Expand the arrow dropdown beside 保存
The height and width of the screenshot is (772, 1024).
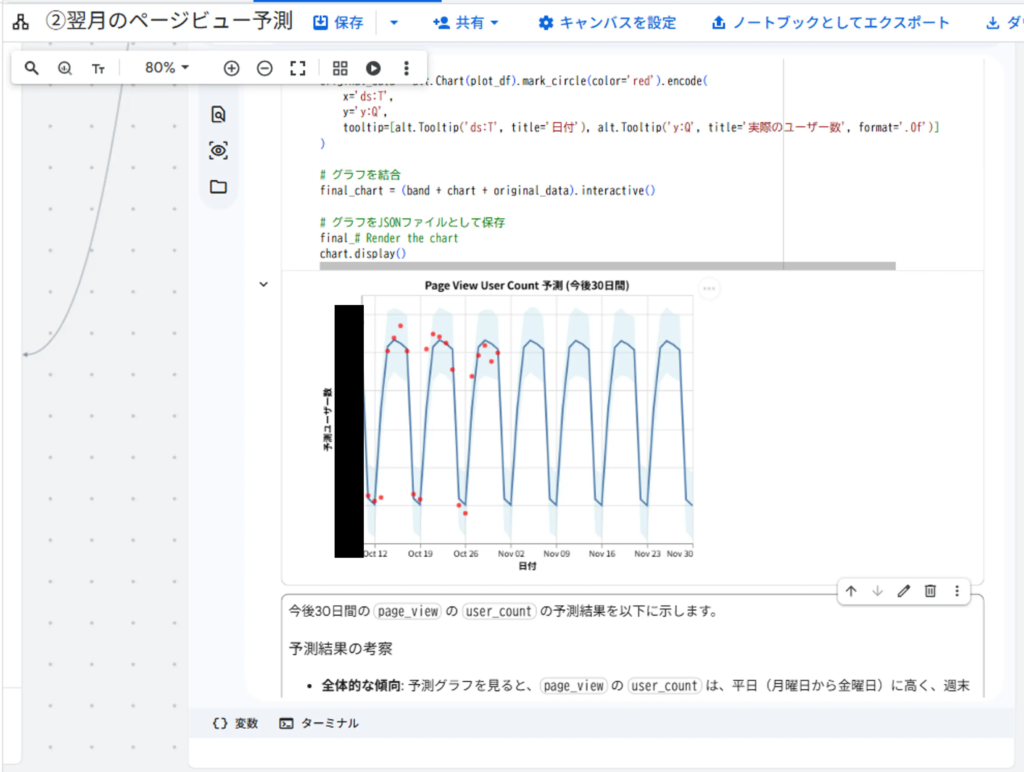[x=393, y=22]
